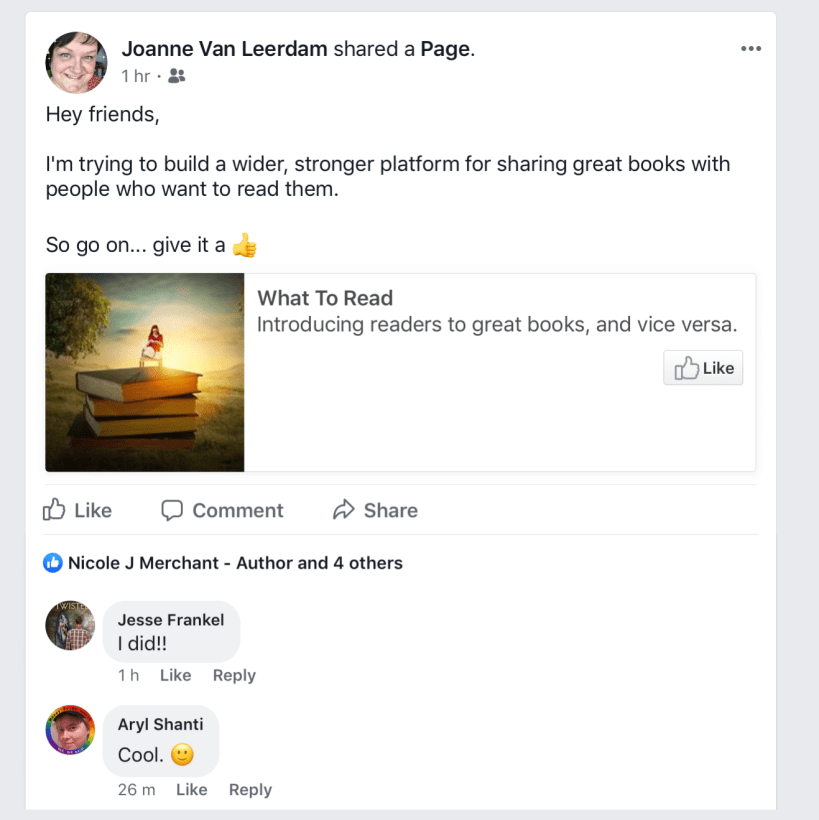This screenshot has width=819, height=820.
Task: Open the post options three-dot menu
Action: coord(750,49)
